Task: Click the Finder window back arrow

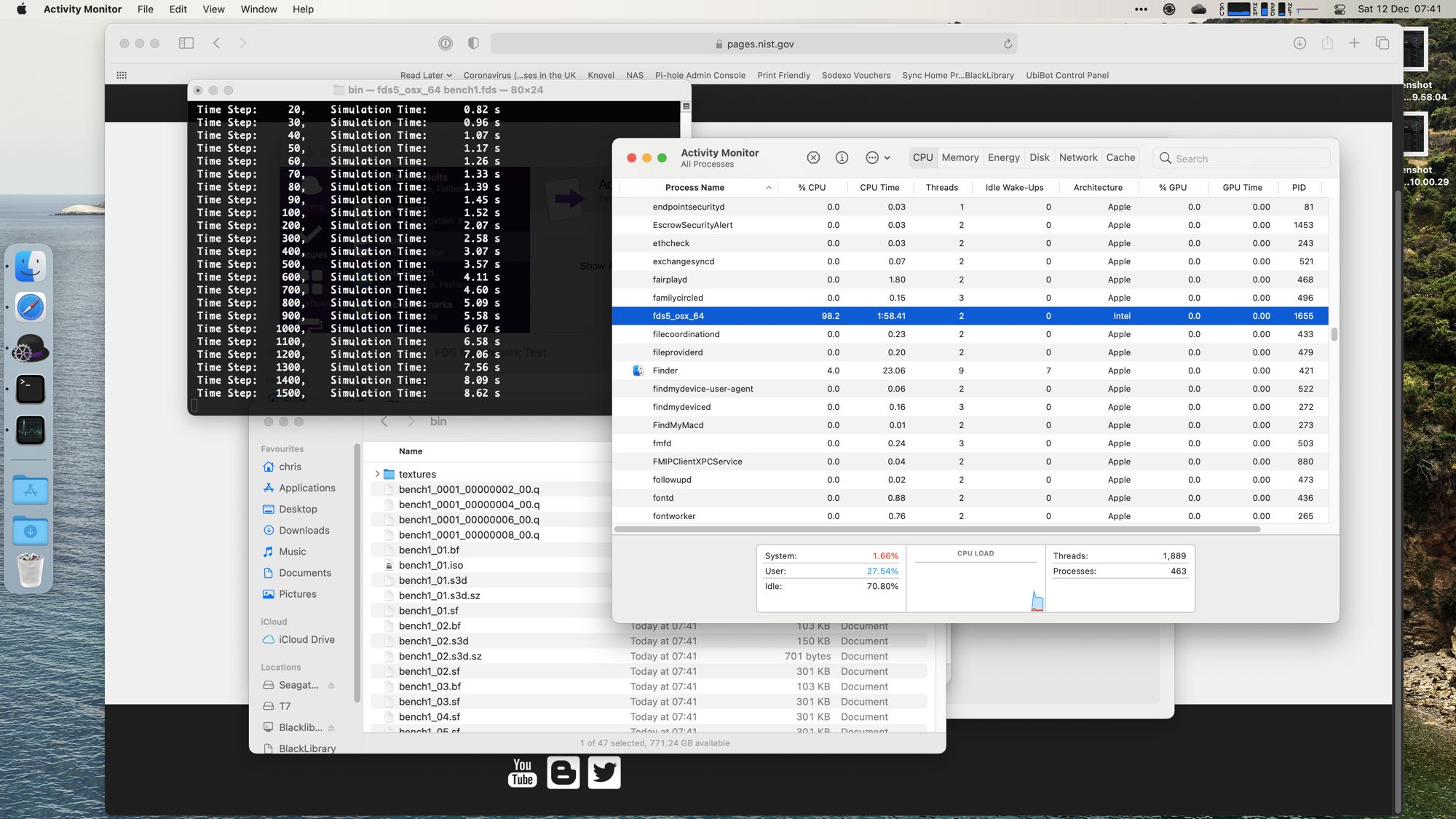Action: coord(384,422)
